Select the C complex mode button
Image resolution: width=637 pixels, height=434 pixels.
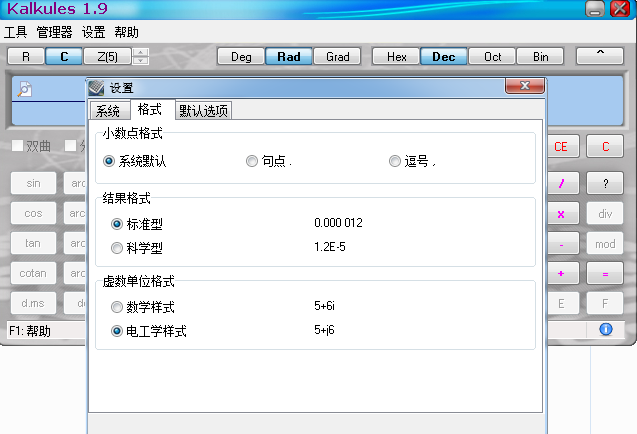tap(64, 56)
